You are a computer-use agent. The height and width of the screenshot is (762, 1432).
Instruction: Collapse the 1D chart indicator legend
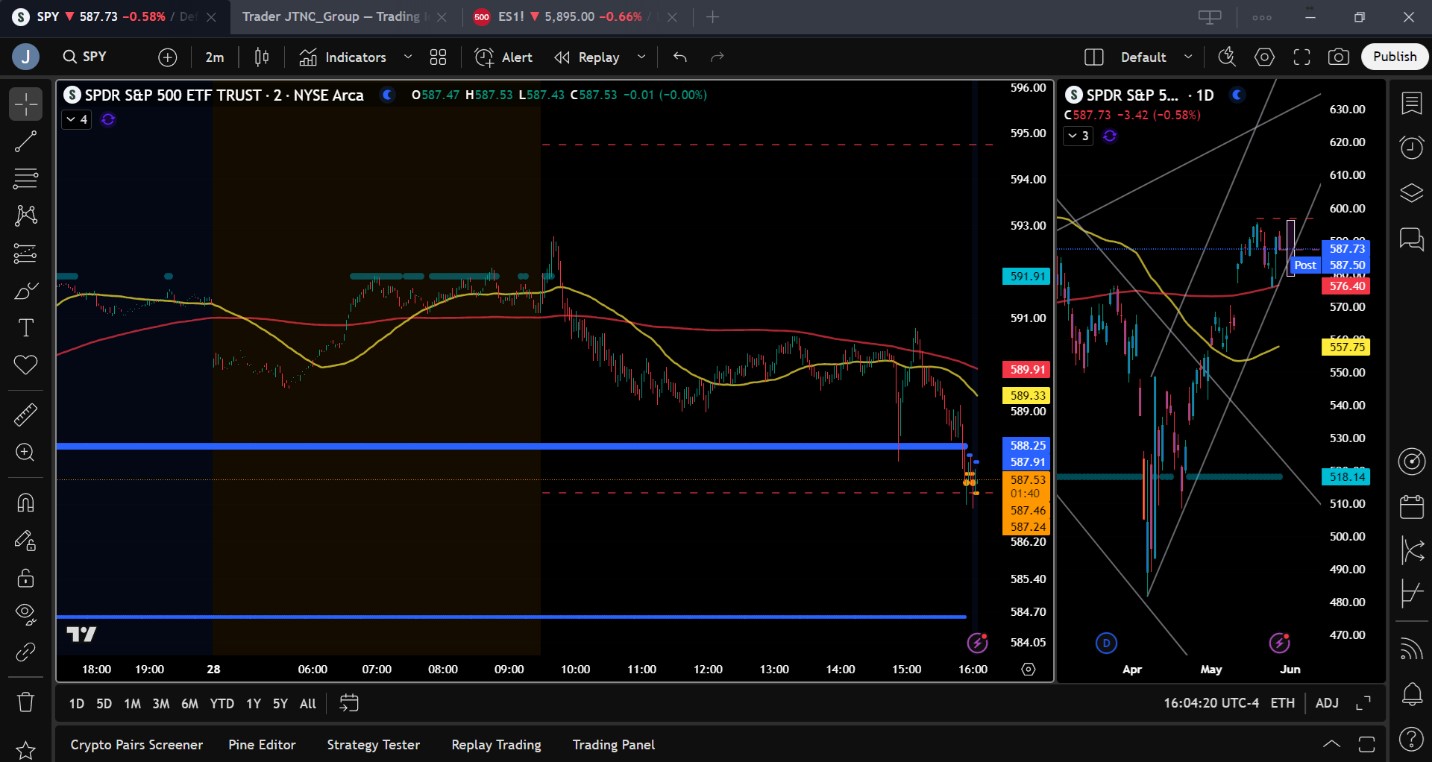click(1078, 135)
